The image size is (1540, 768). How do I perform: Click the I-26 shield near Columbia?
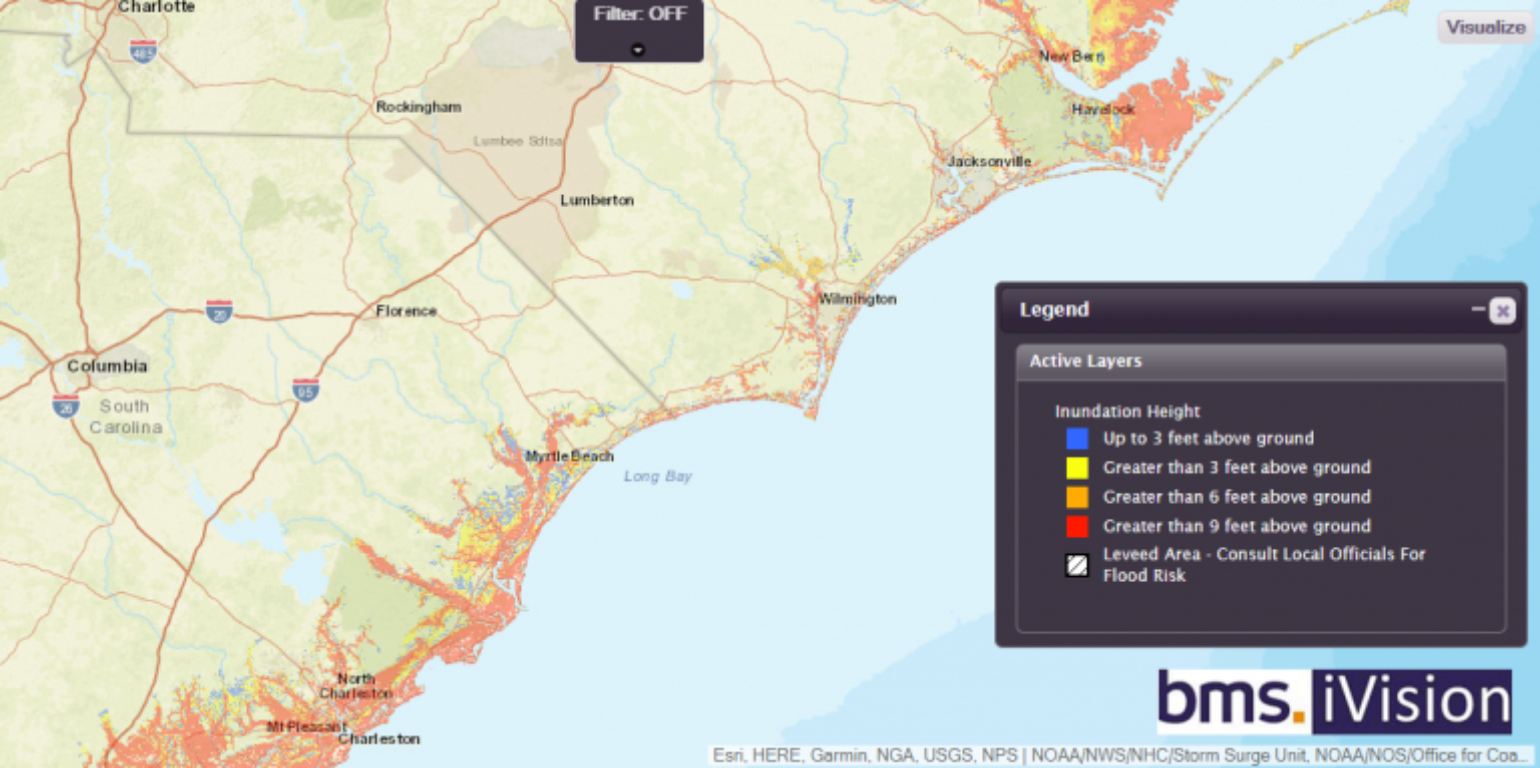65,405
